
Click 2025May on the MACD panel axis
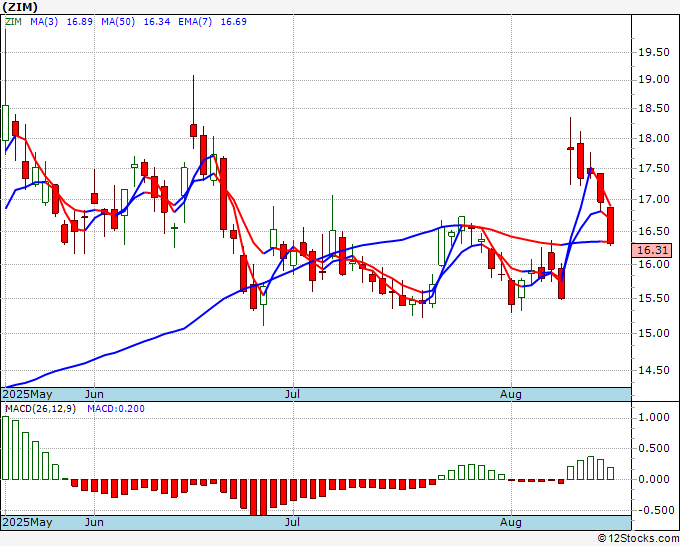[x=28, y=522]
